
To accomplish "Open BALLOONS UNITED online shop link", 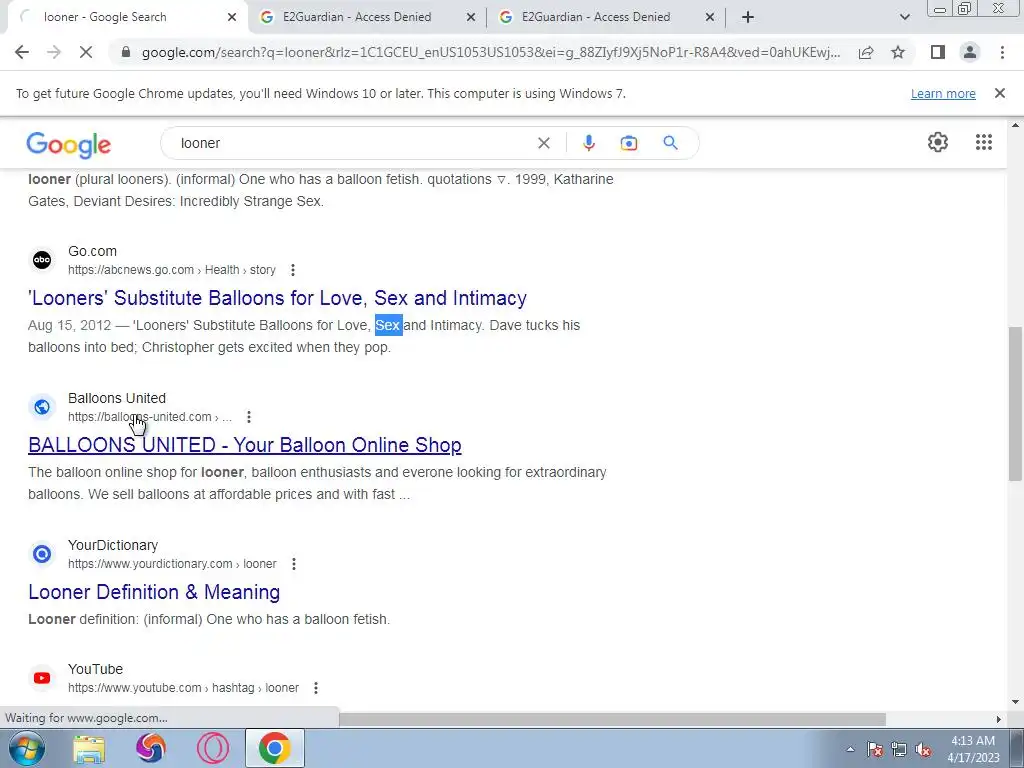I will coord(245,445).
